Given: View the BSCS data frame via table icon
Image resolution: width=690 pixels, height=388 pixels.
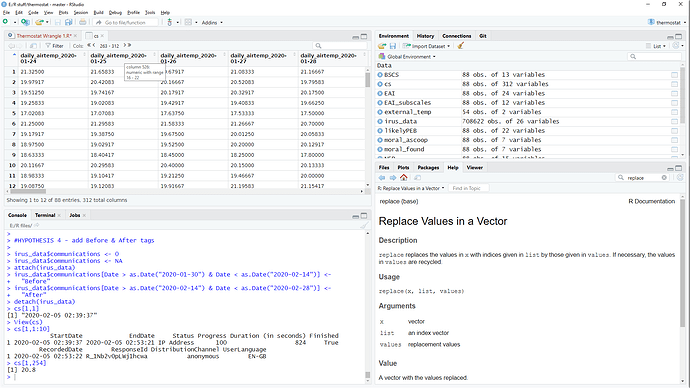Looking at the screenshot, I should (x=674, y=75).
